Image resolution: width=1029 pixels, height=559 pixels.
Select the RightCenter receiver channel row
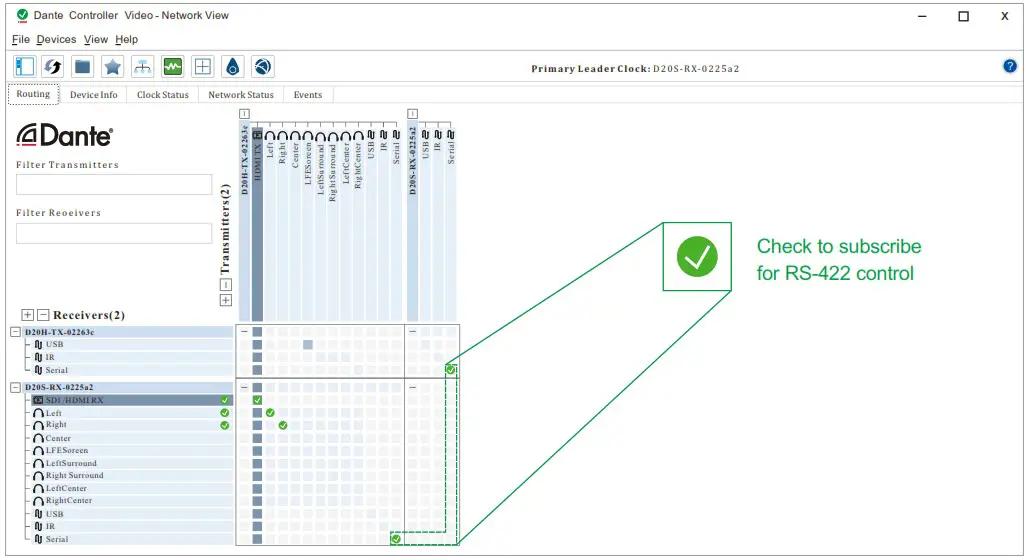tap(132, 501)
